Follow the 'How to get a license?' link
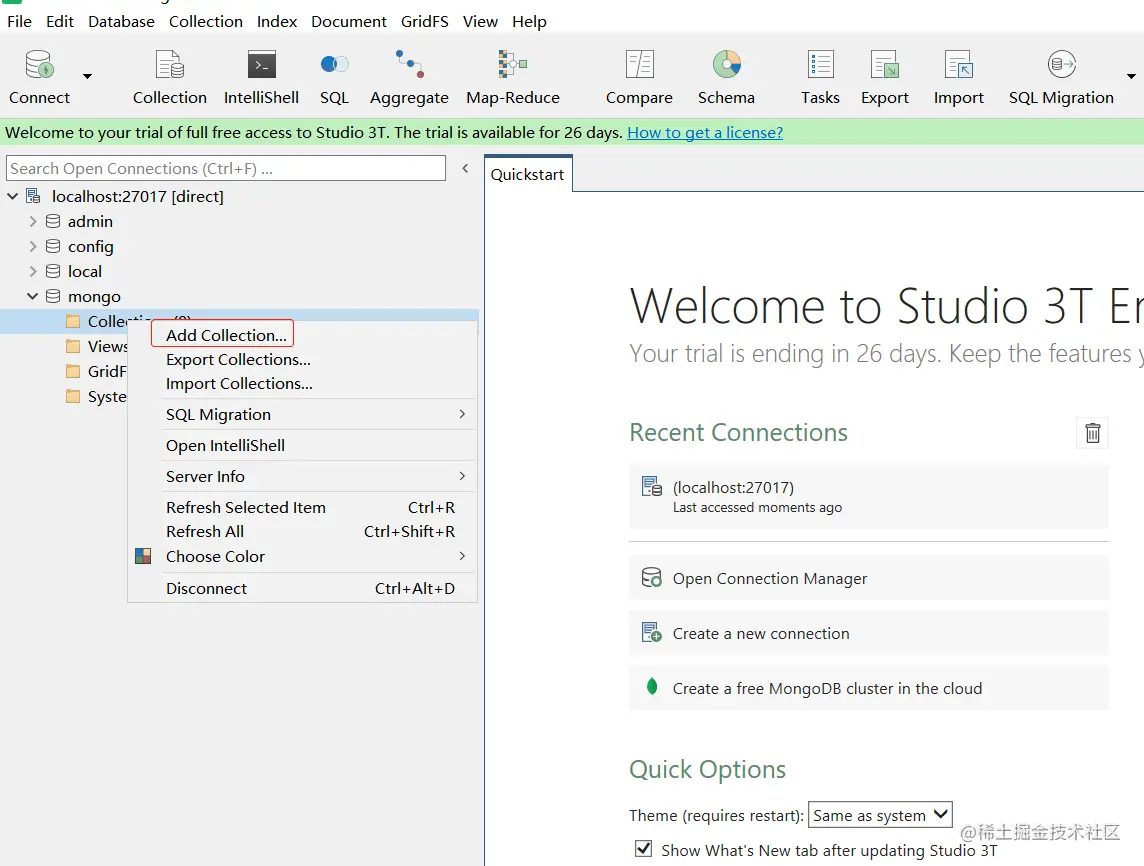Image resolution: width=1144 pixels, height=866 pixels. coord(705,133)
